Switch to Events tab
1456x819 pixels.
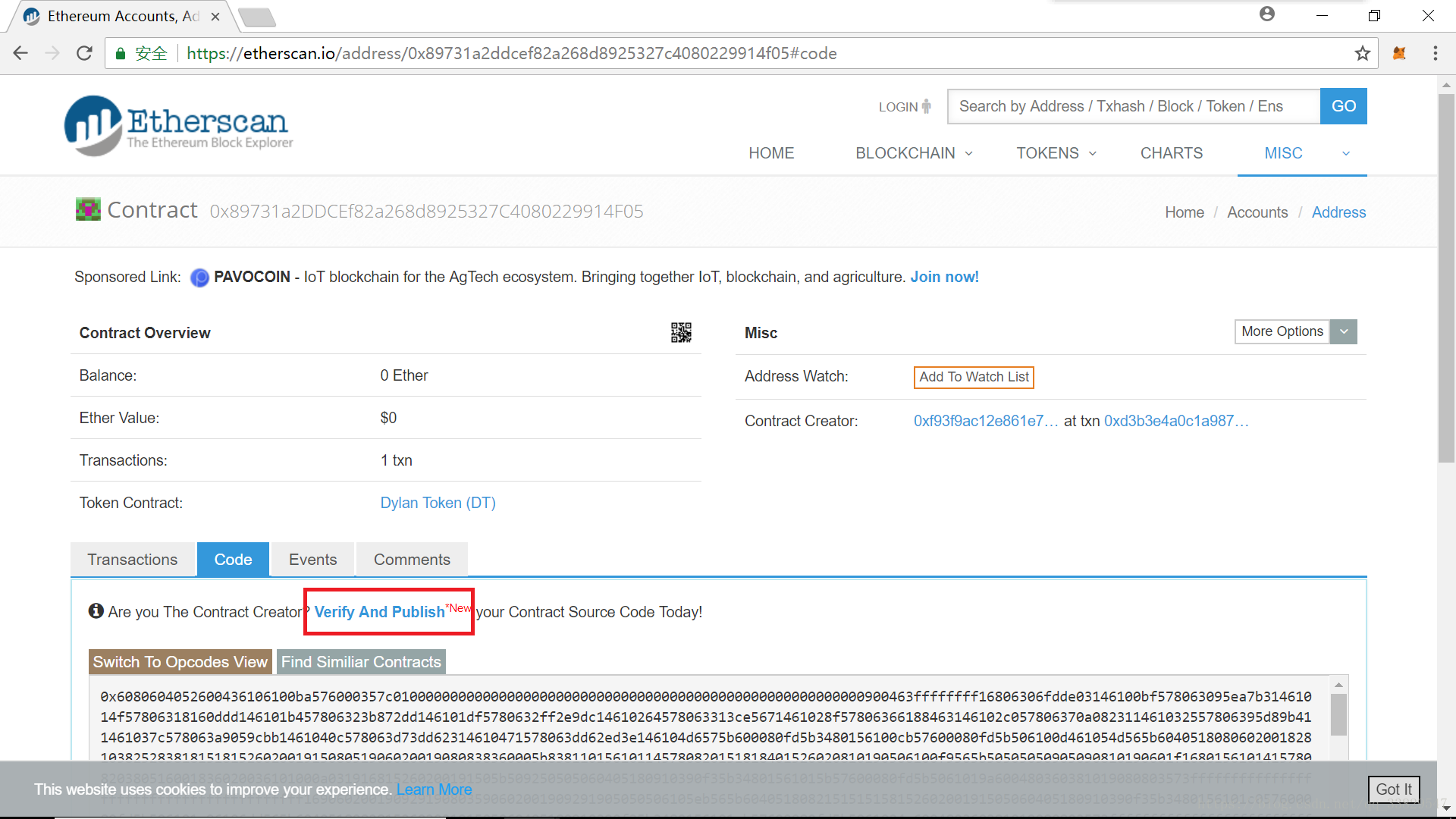[x=312, y=560]
